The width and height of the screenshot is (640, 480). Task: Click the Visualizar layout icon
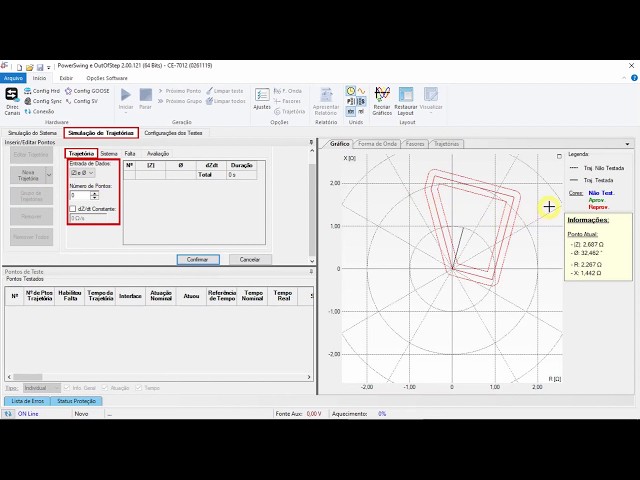tap(431, 100)
